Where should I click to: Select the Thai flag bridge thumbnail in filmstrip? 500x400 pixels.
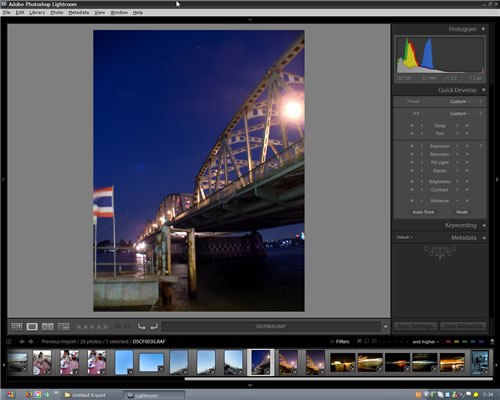pos(261,362)
